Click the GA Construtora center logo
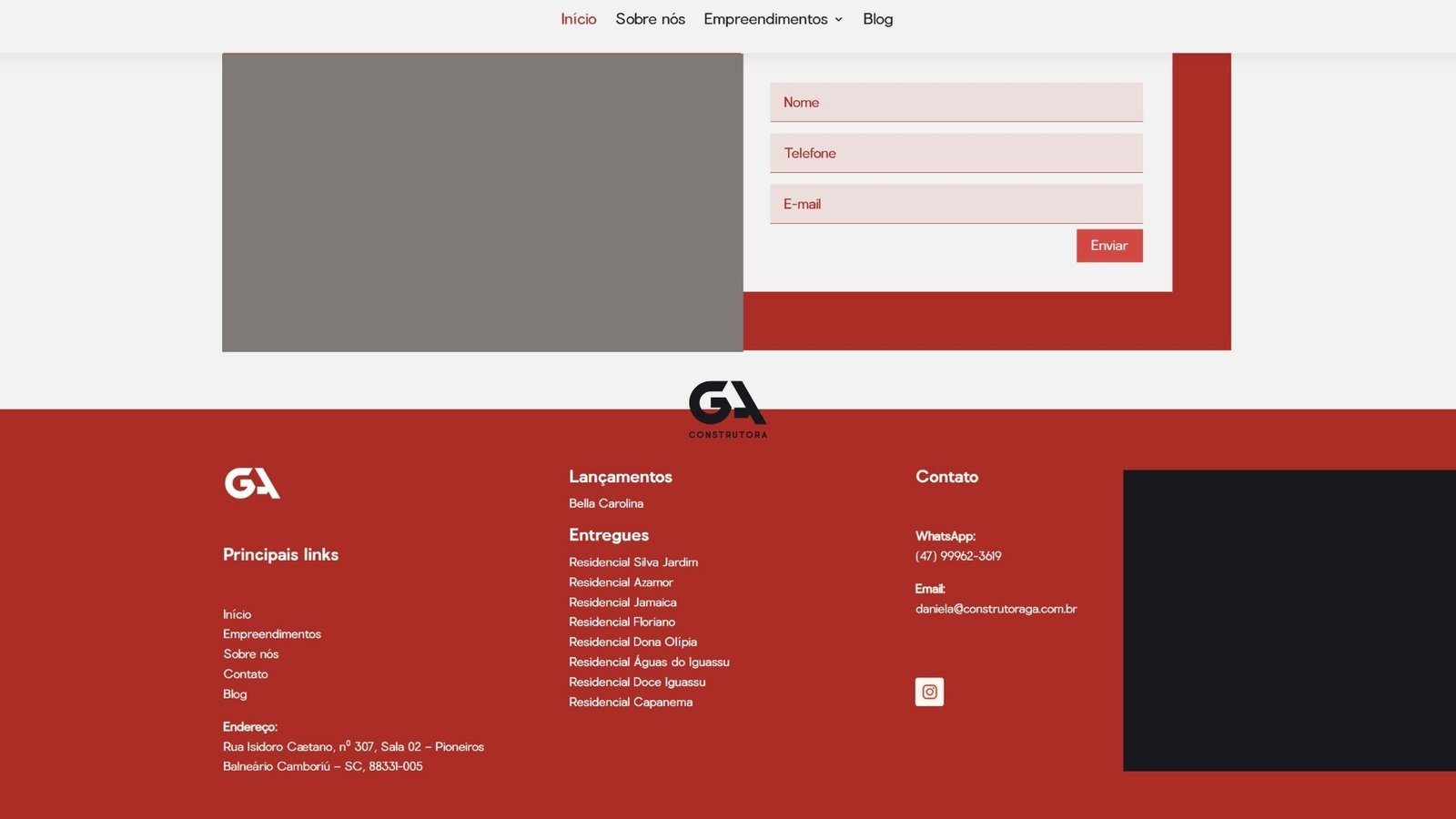This screenshot has height=819, width=1456. (728, 409)
